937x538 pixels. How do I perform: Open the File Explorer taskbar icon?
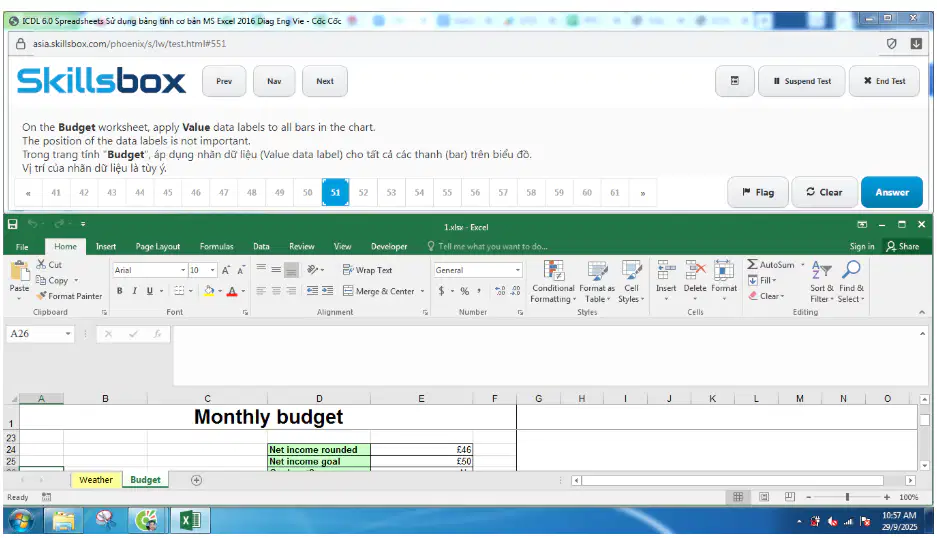63,521
